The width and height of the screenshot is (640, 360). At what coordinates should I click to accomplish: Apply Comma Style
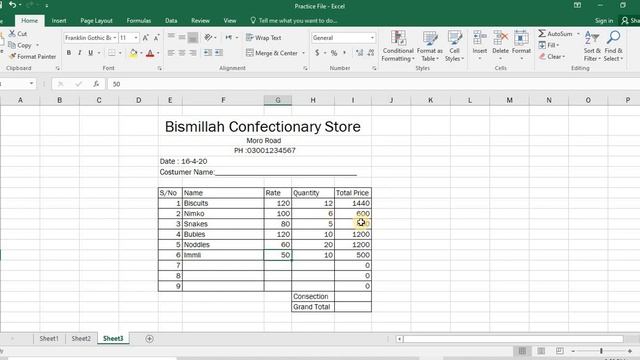coord(344,53)
